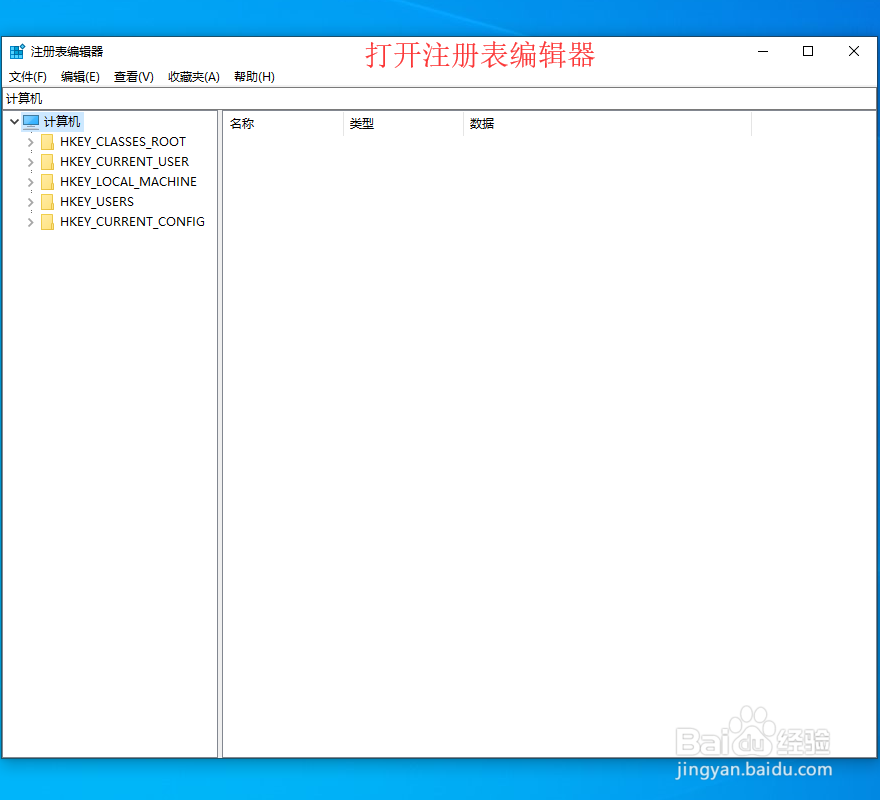Screen dimensions: 880x800
Task: Expand the HKEY_CLASSES_ROOT key
Action: coord(31,142)
